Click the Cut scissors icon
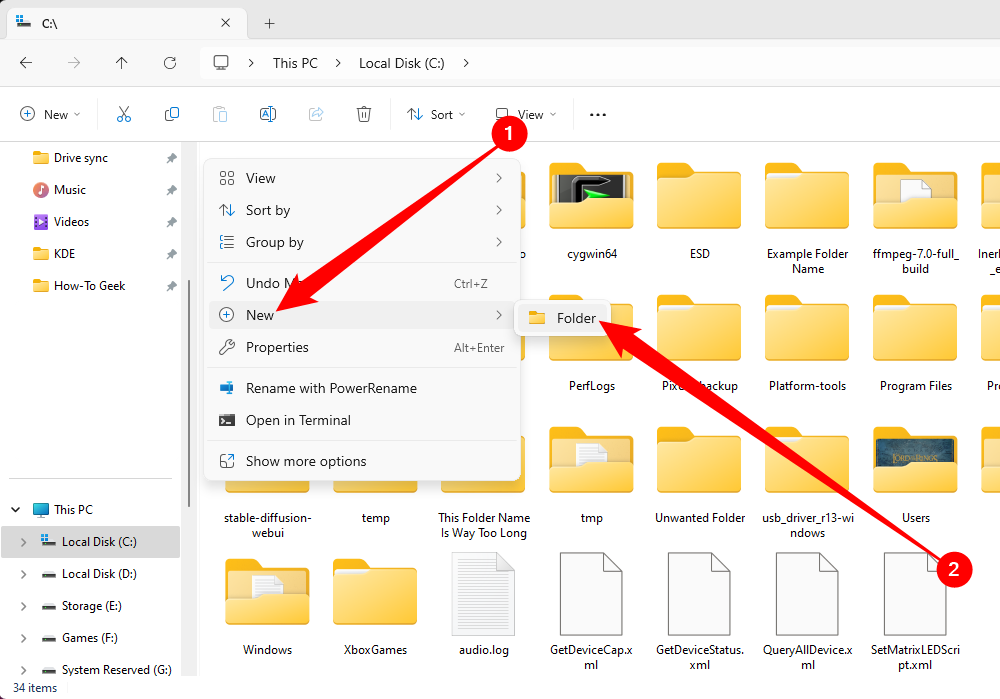This screenshot has width=1000, height=699. click(x=124, y=114)
